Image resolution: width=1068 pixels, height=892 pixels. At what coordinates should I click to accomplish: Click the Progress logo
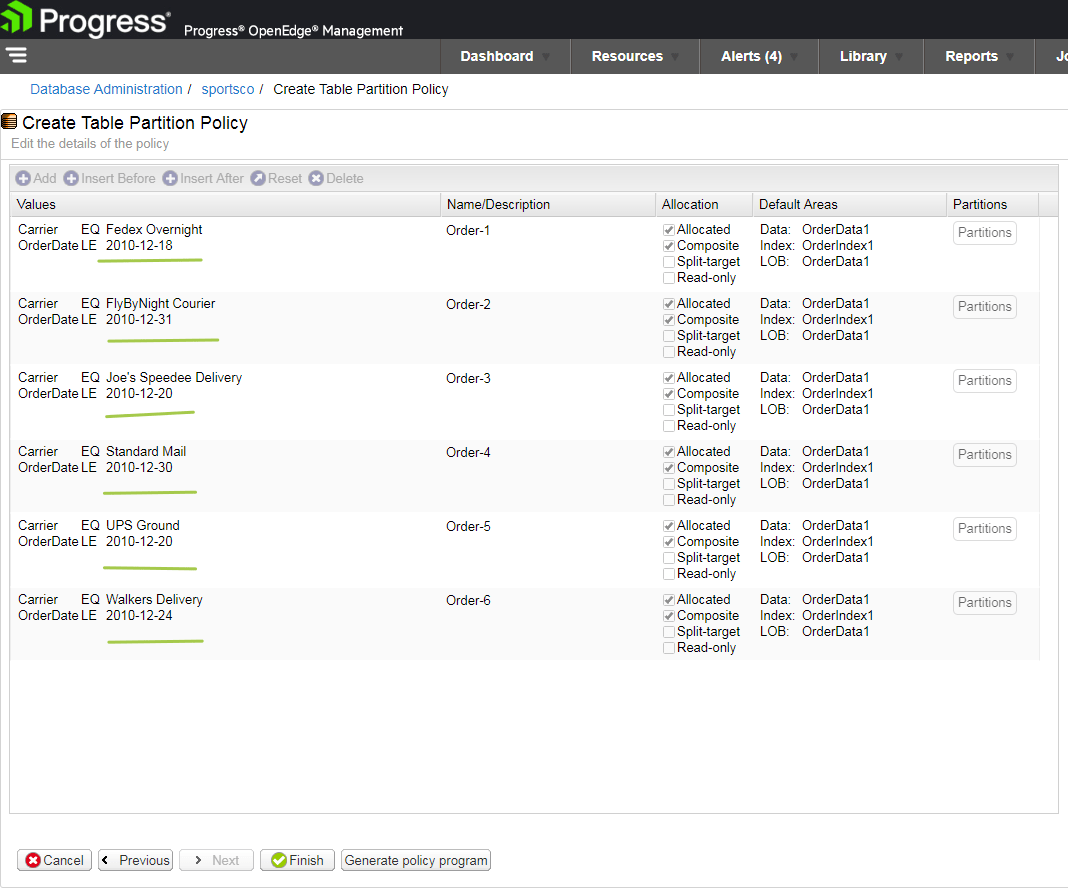click(x=84, y=20)
